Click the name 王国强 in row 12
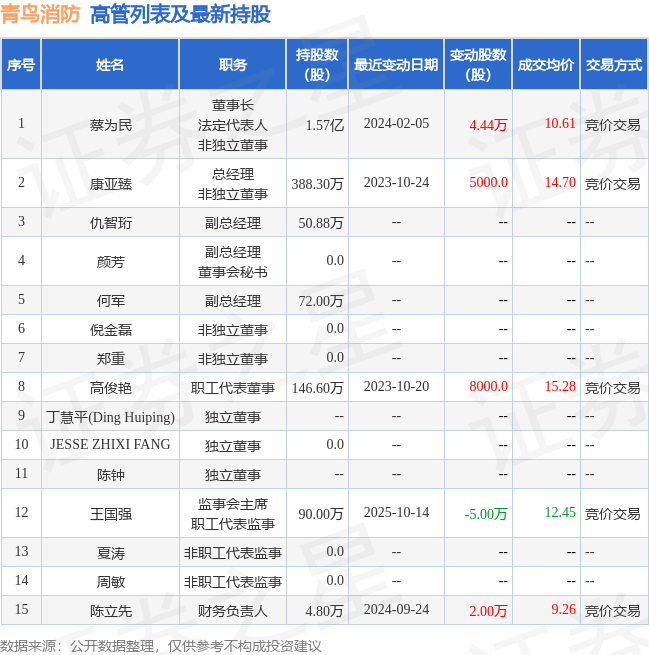649x655 pixels. (111, 514)
